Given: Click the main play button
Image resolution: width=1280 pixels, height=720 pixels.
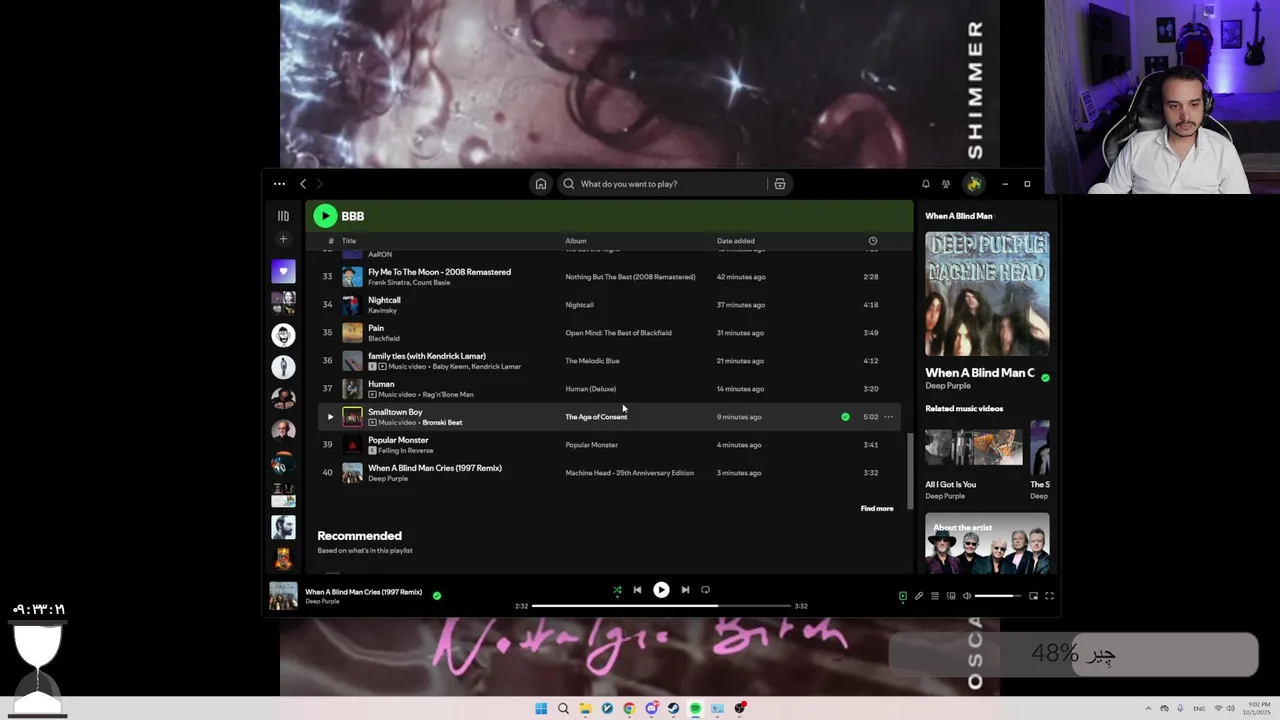Looking at the screenshot, I should [x=661, y=590].
